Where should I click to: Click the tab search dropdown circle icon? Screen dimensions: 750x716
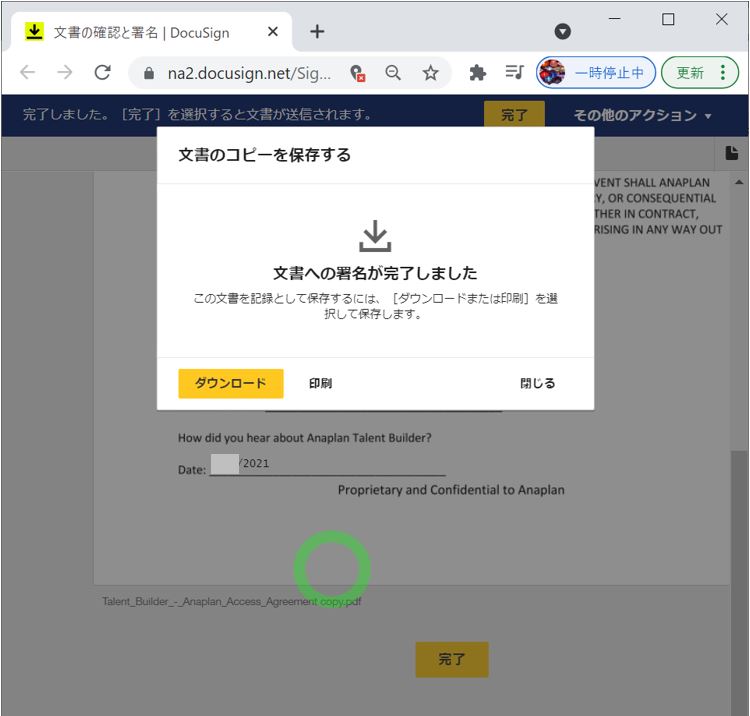562,32
